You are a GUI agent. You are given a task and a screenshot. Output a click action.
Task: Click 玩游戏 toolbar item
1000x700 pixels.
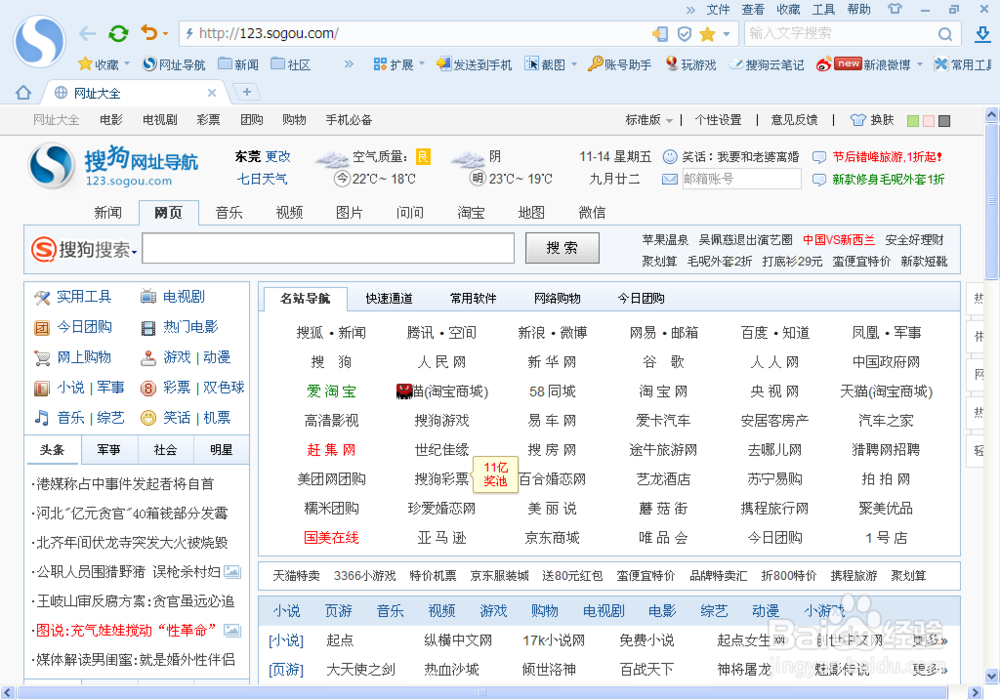691,64
